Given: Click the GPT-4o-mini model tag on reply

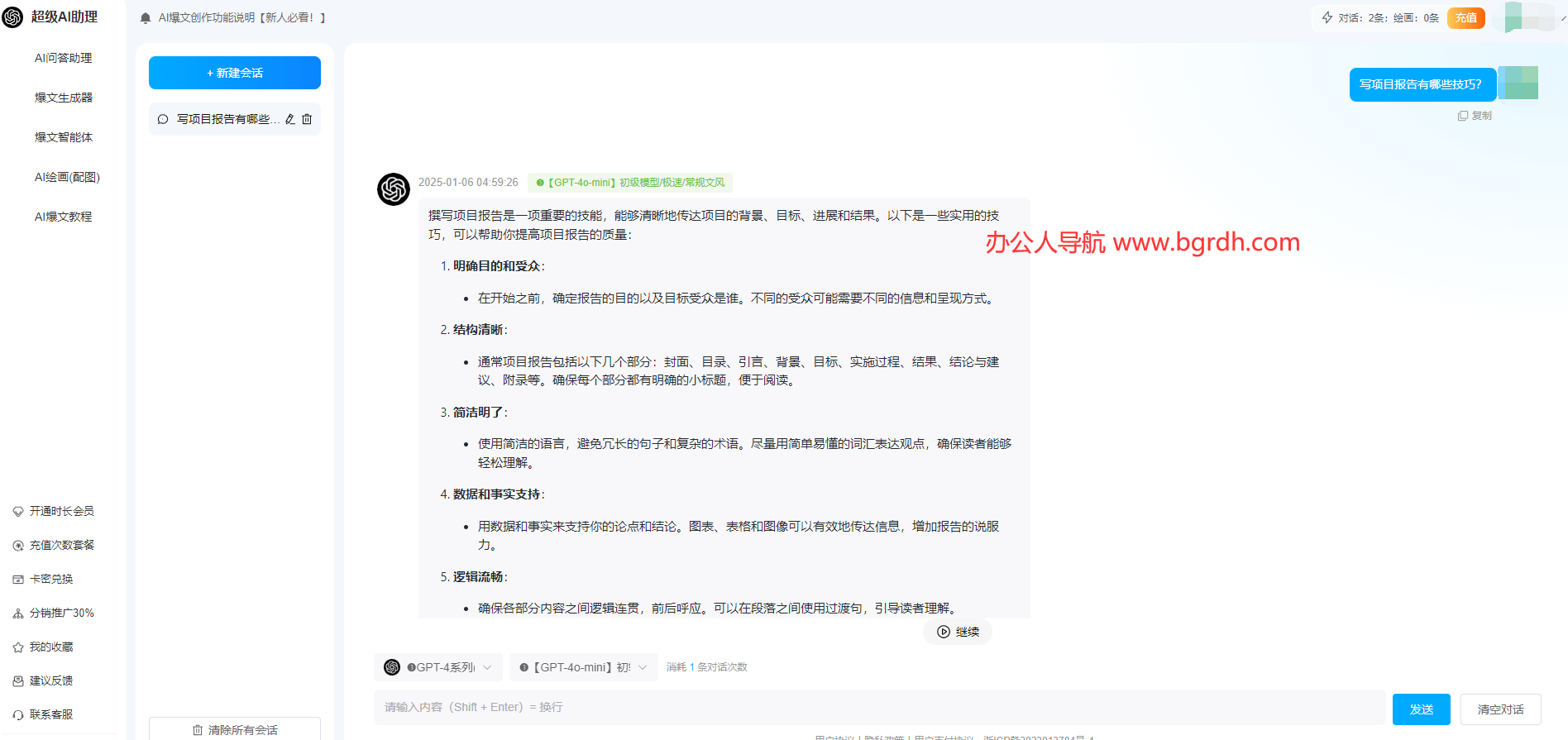Looking at the screenshot, I should coord(630,183).
